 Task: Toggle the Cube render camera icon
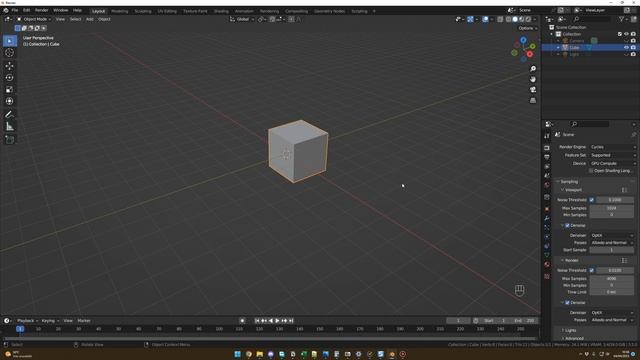click(x=633, y=48)
